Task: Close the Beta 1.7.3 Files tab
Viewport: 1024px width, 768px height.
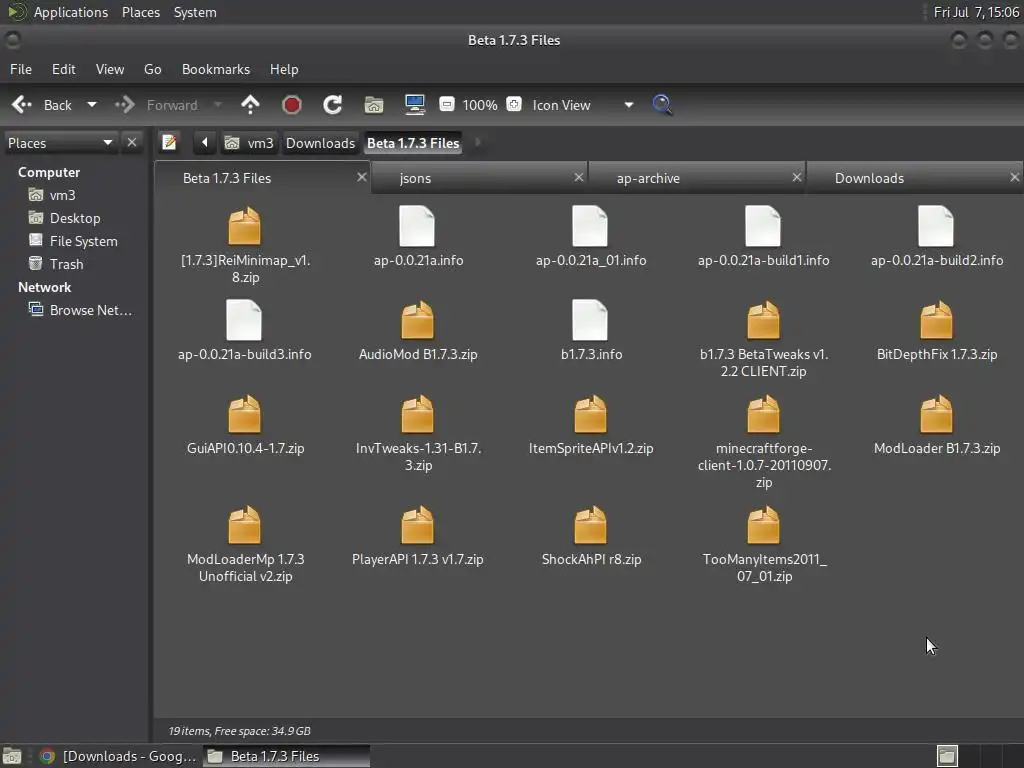Action: coord(362,177)
